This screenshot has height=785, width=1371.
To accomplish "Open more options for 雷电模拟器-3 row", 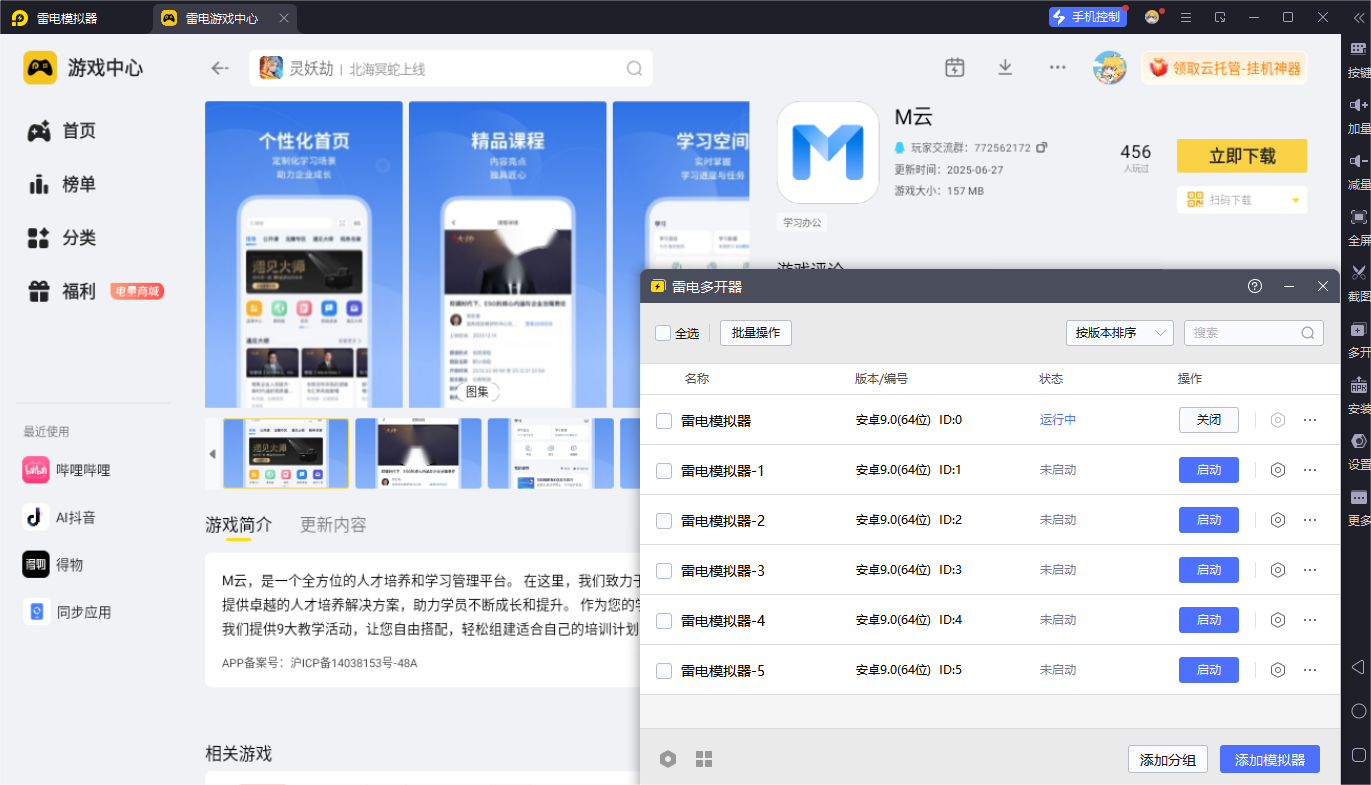I will click(1310, 570).
